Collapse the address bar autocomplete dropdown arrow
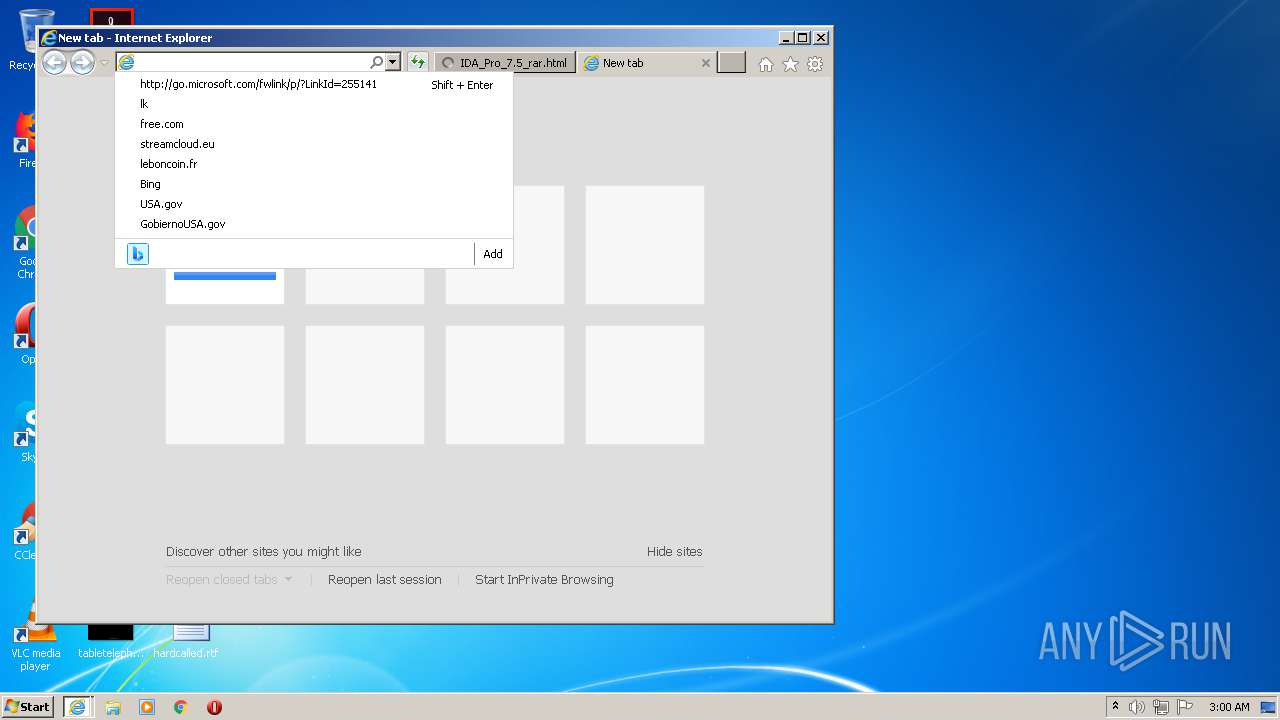Image resolution: width=1280 pixels, height=720 pixels. coord(393,62)
